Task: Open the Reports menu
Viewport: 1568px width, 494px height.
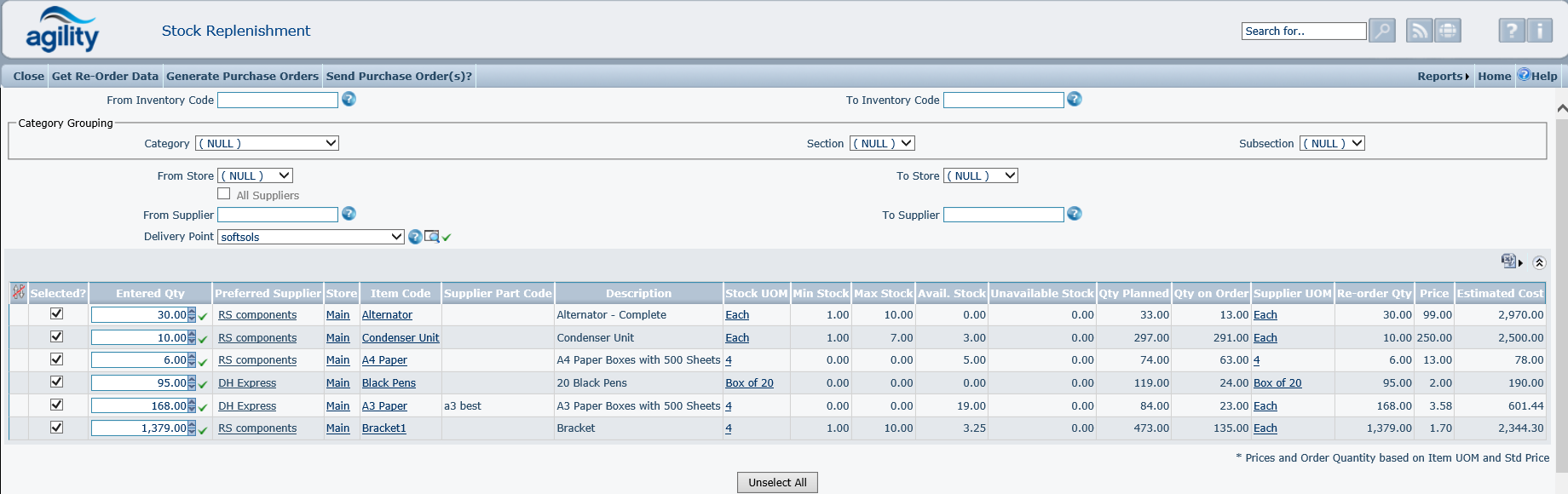Action: tap(1443, 76)
